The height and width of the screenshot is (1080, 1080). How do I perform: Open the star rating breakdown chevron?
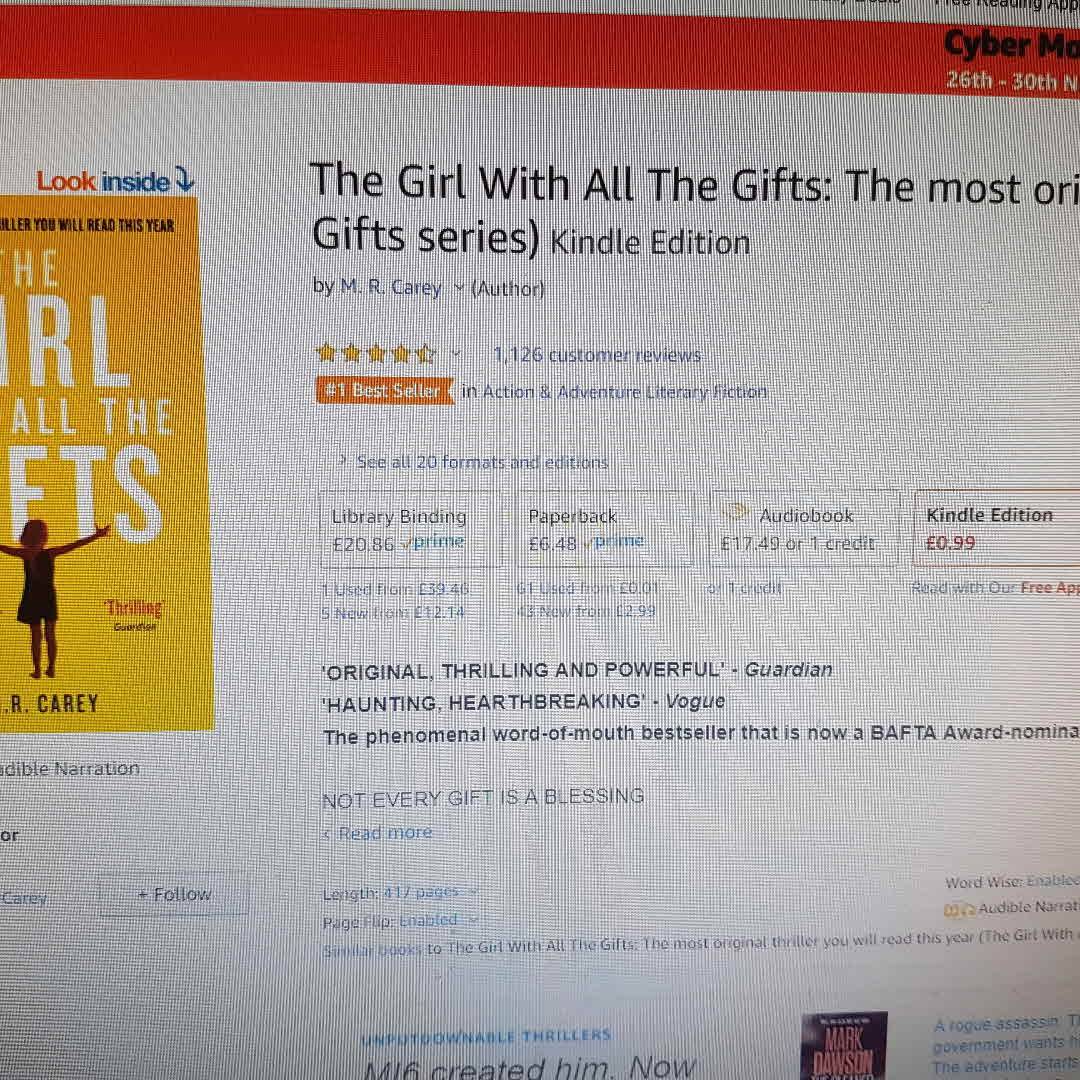pos(455,355)
